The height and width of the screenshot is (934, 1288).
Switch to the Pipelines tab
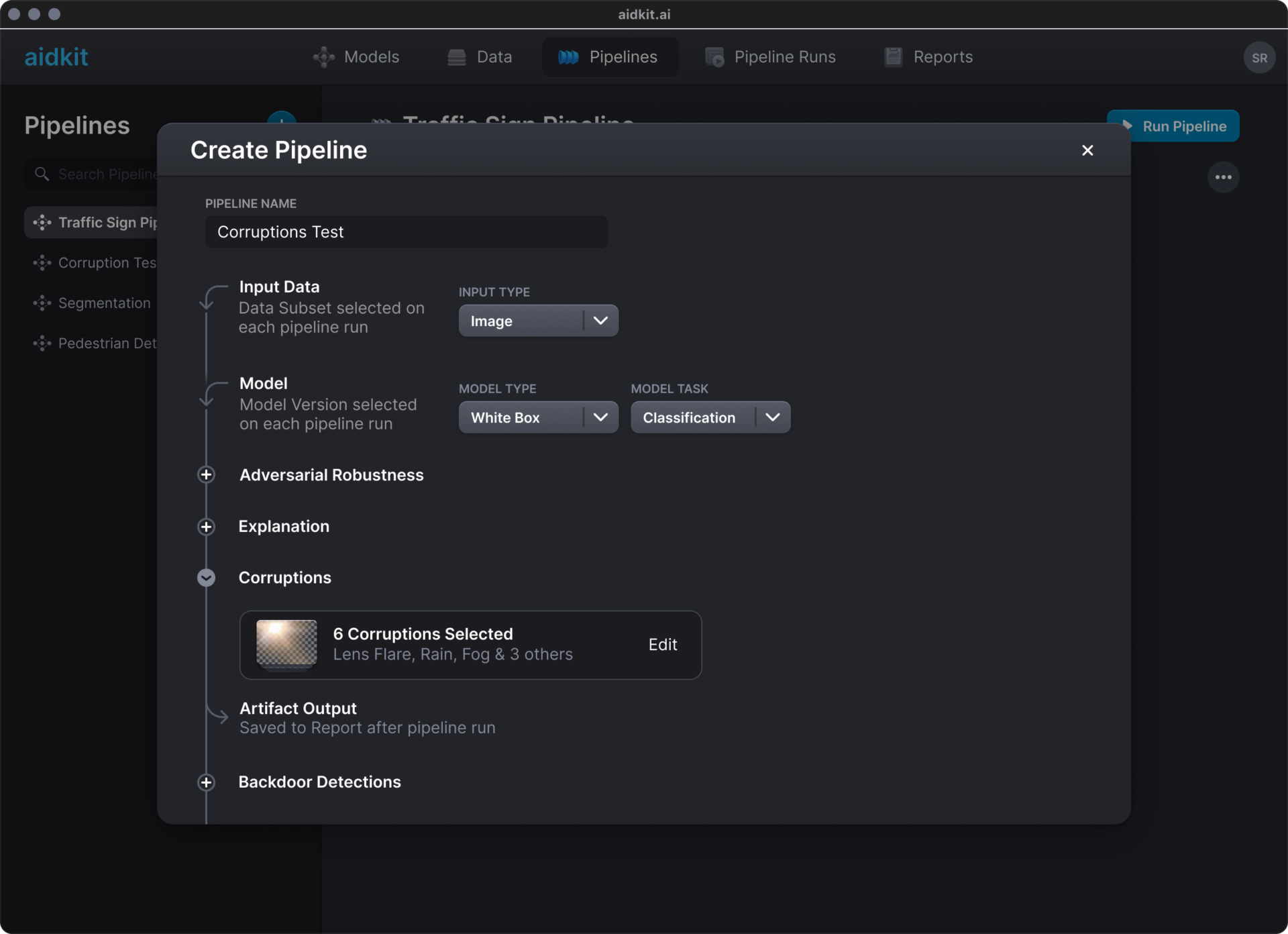(609, 57)
